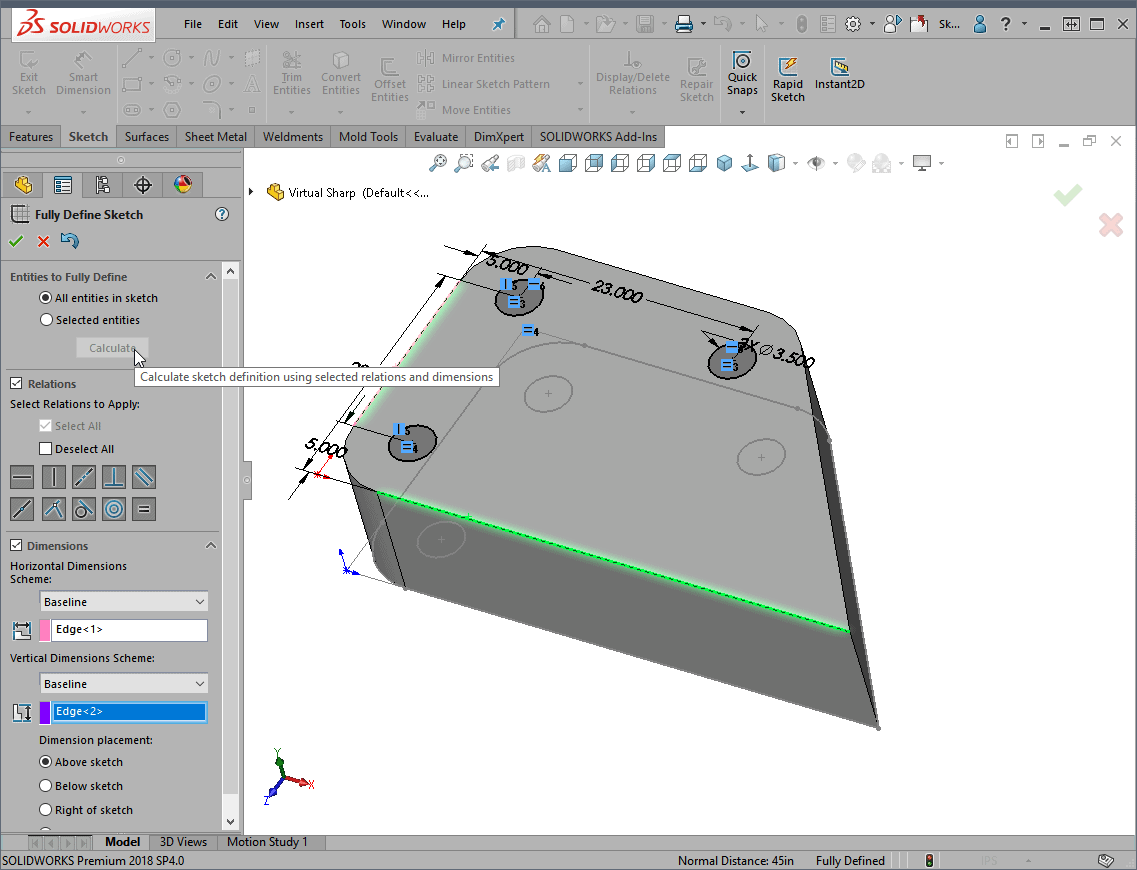Select the Midpoint relation icon

click(x=22, y=509)
